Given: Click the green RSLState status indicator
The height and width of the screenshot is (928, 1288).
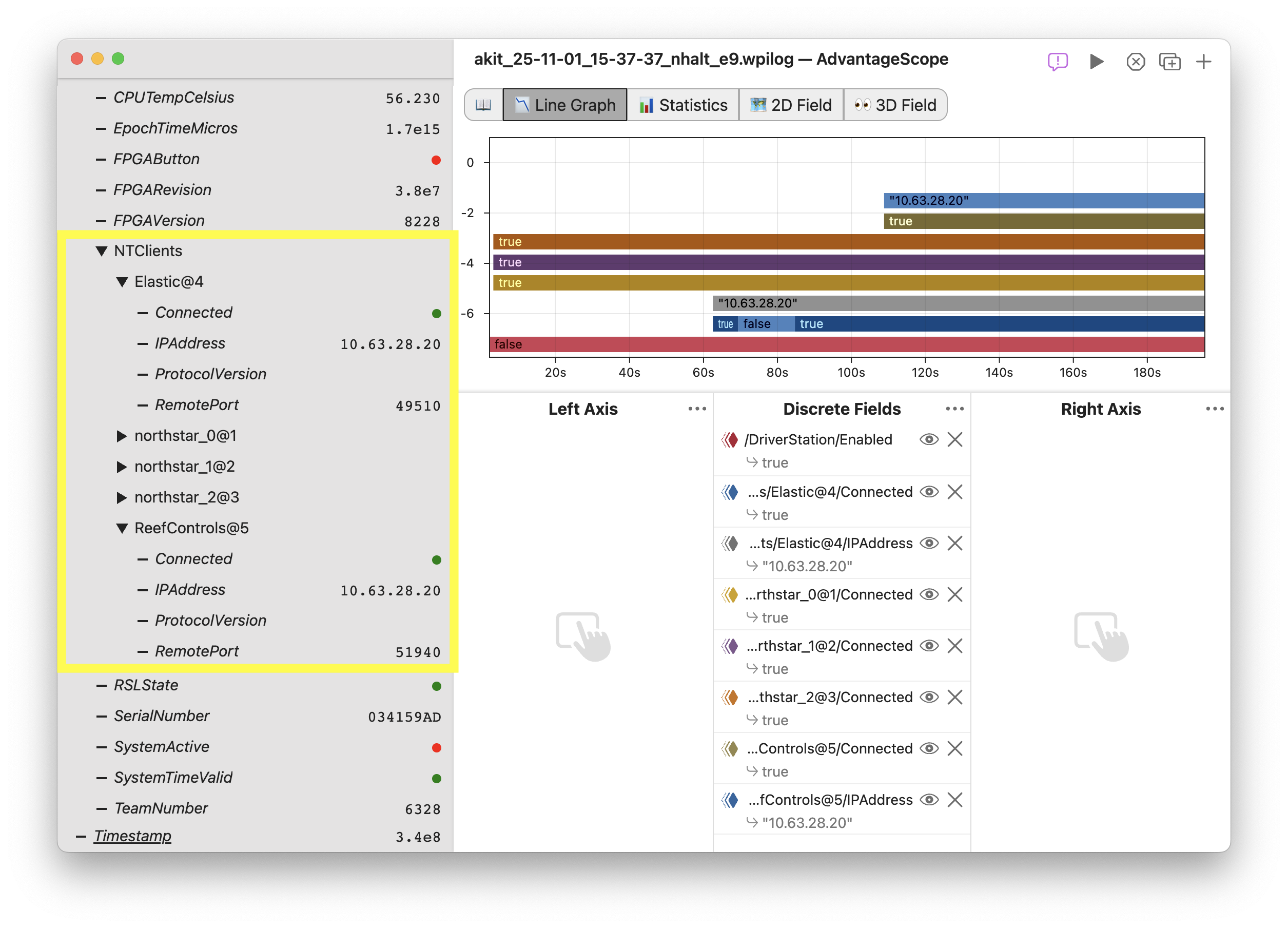Looking at the screenshot, I should pos(436,686).
